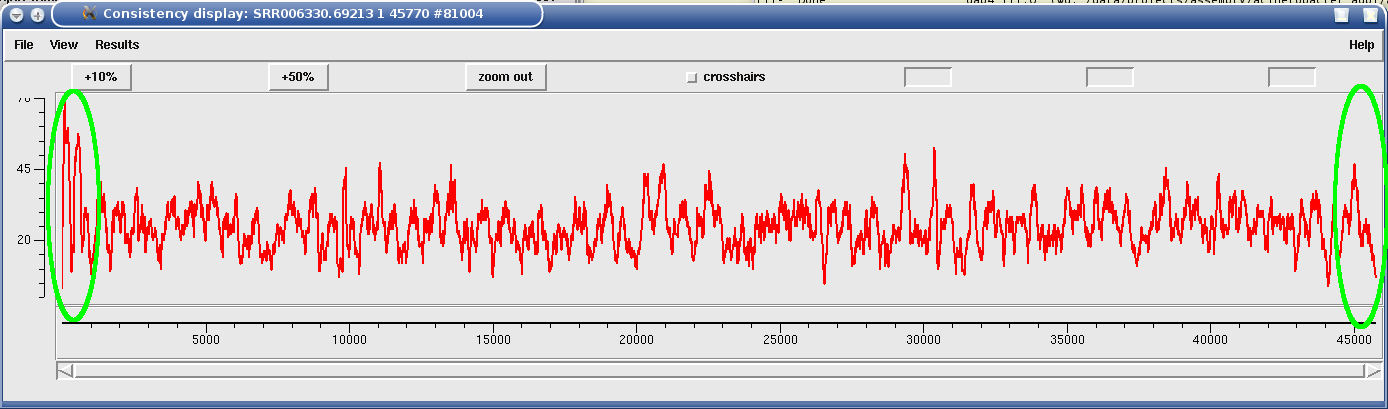This screenshot has height=409, width=1388.
Task: Click the rightmost title bar button
Action: (x=1369, y=15)
